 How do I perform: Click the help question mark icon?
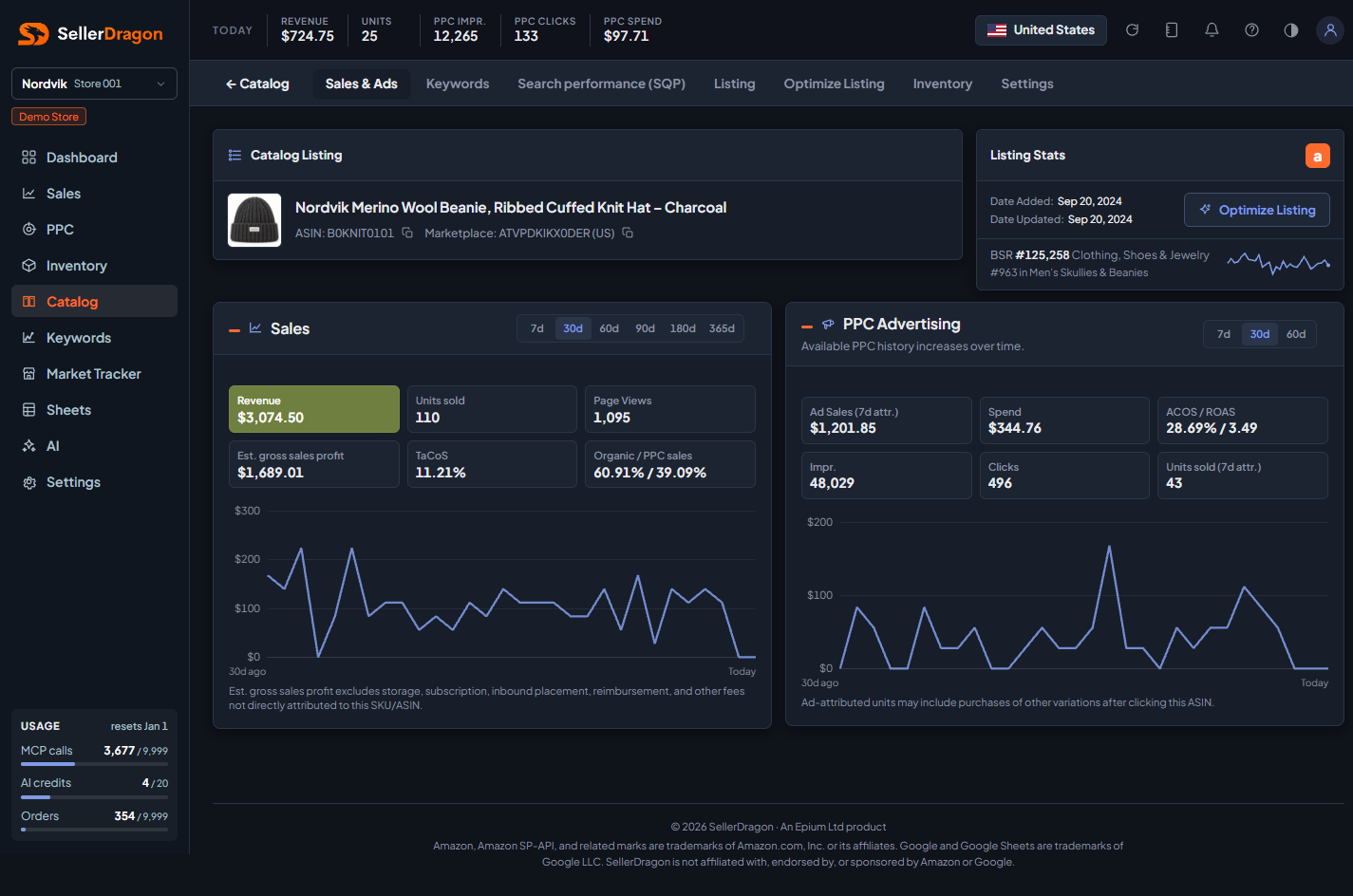(x=1251, y=30)
